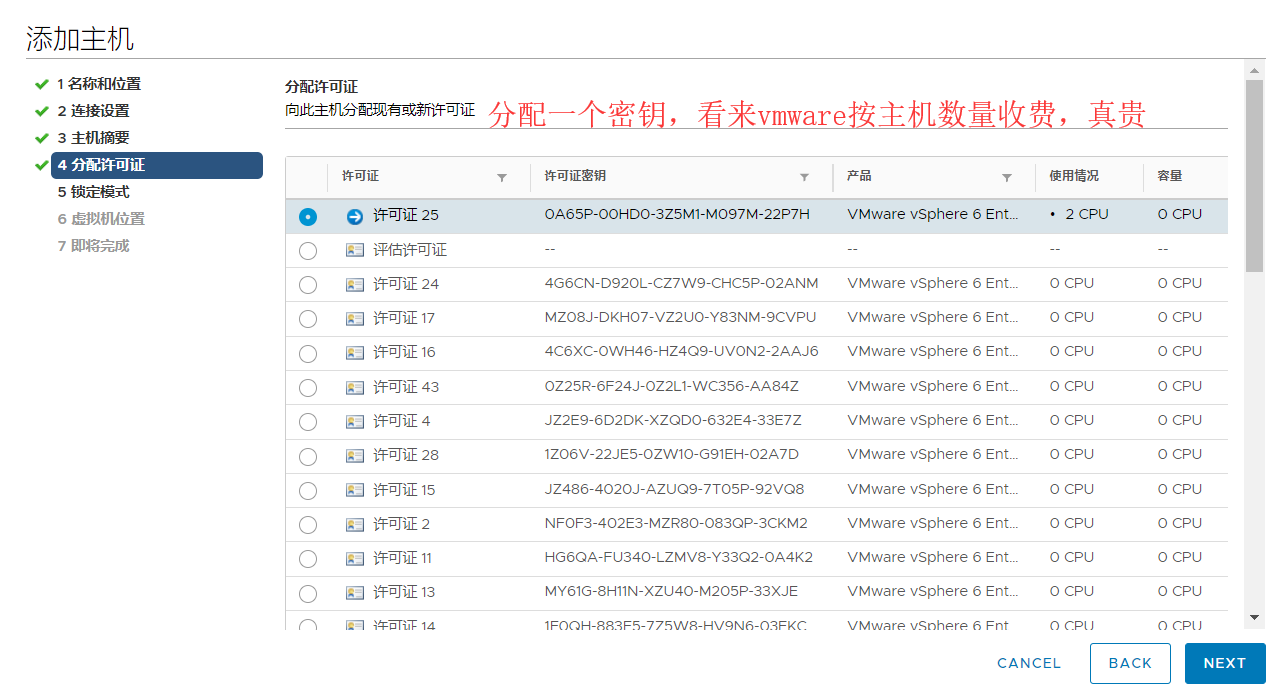The height and width of the screenshot is (695, 1276).
Task: Choose the radio button for 许可证 16
Action: click(x=308, y=354)
